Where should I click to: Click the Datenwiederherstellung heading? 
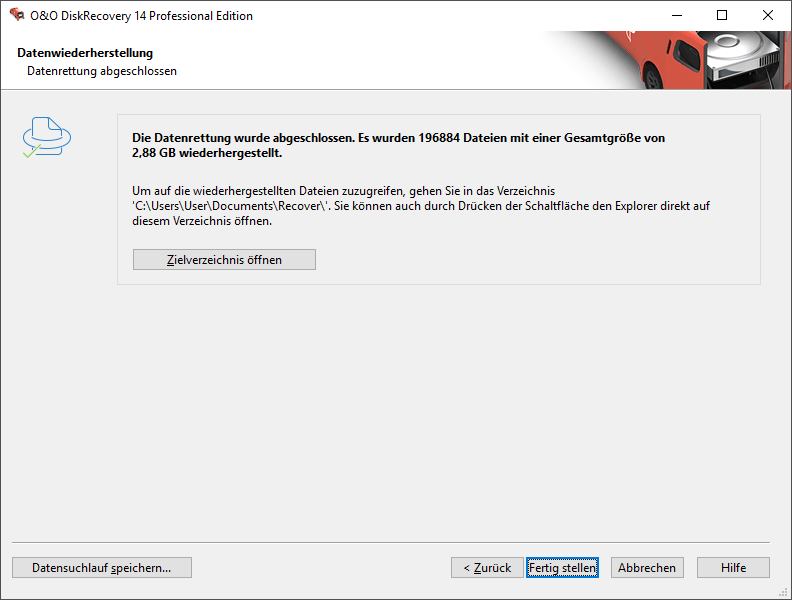click(x=85, y=53)
